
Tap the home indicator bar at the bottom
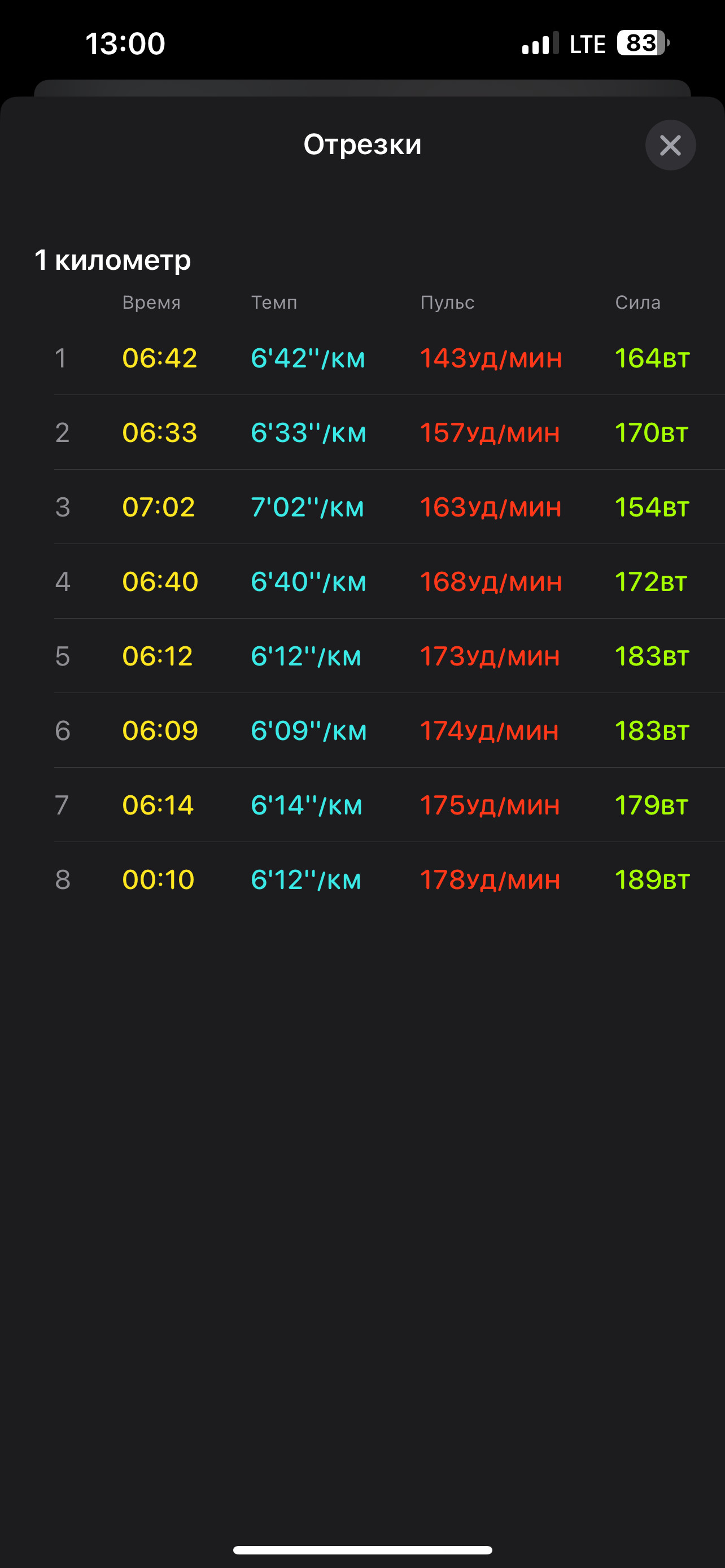(363, 1550)
